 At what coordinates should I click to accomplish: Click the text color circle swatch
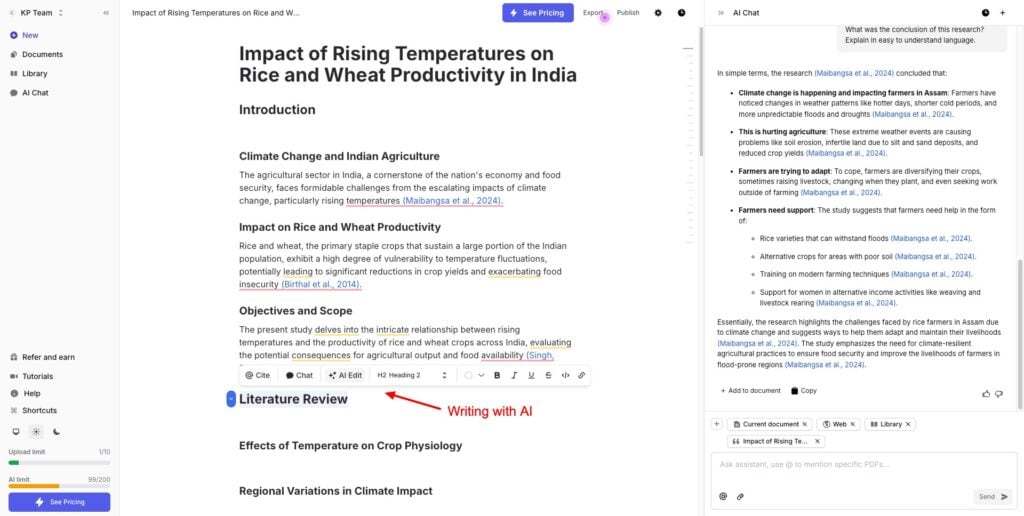click(467, 375)
